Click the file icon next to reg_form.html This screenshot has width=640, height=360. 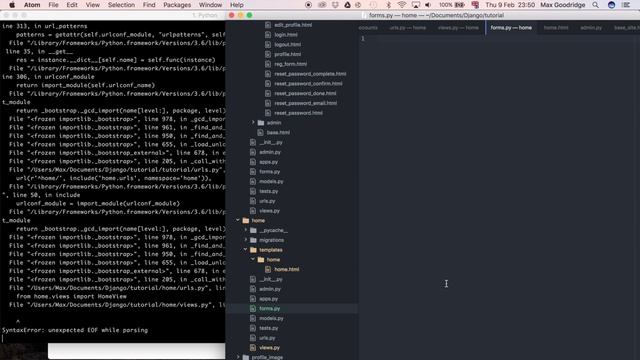click(x=268, y=64)
